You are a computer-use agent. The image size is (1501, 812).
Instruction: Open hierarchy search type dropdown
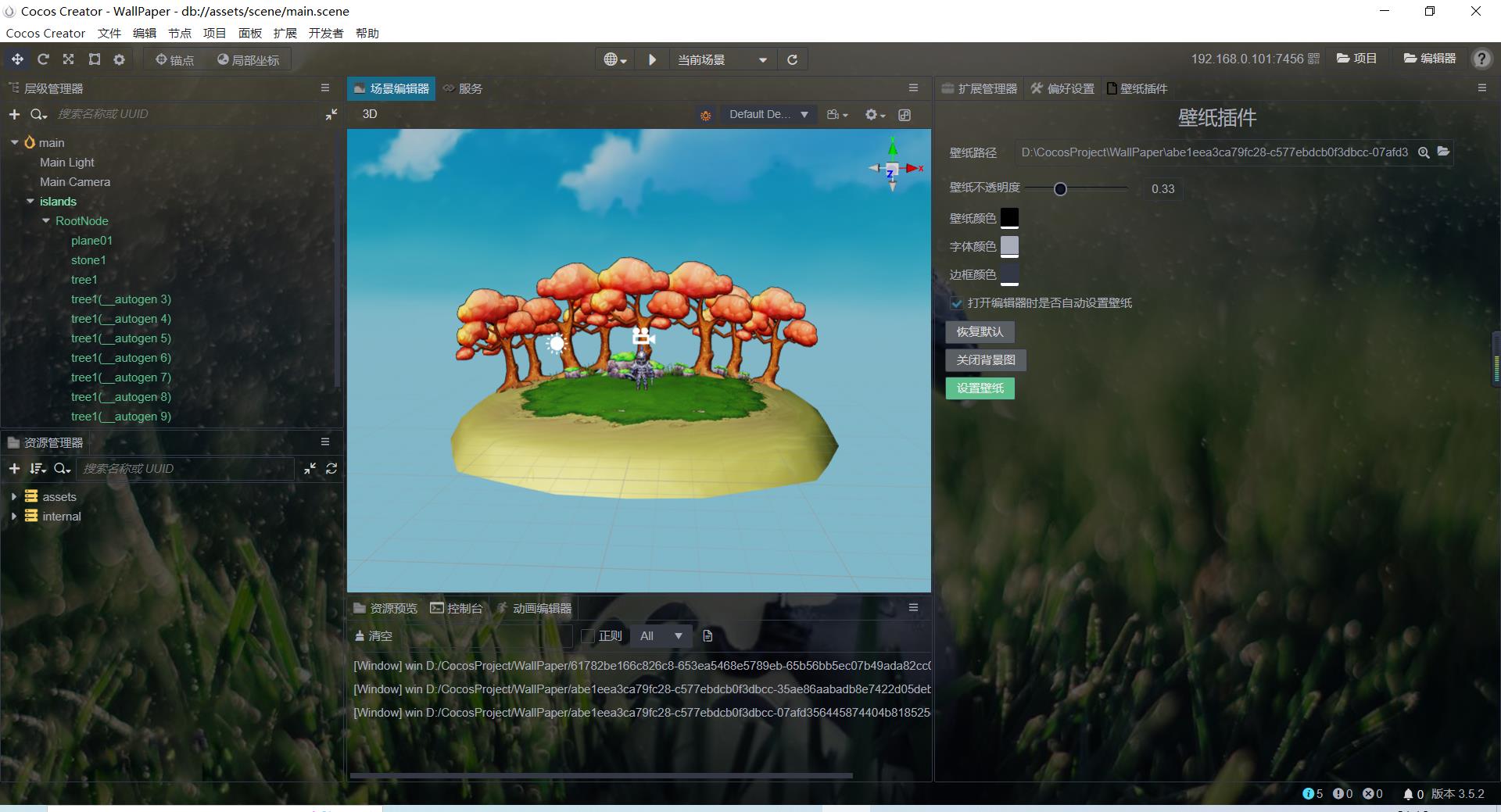point(38,114)
